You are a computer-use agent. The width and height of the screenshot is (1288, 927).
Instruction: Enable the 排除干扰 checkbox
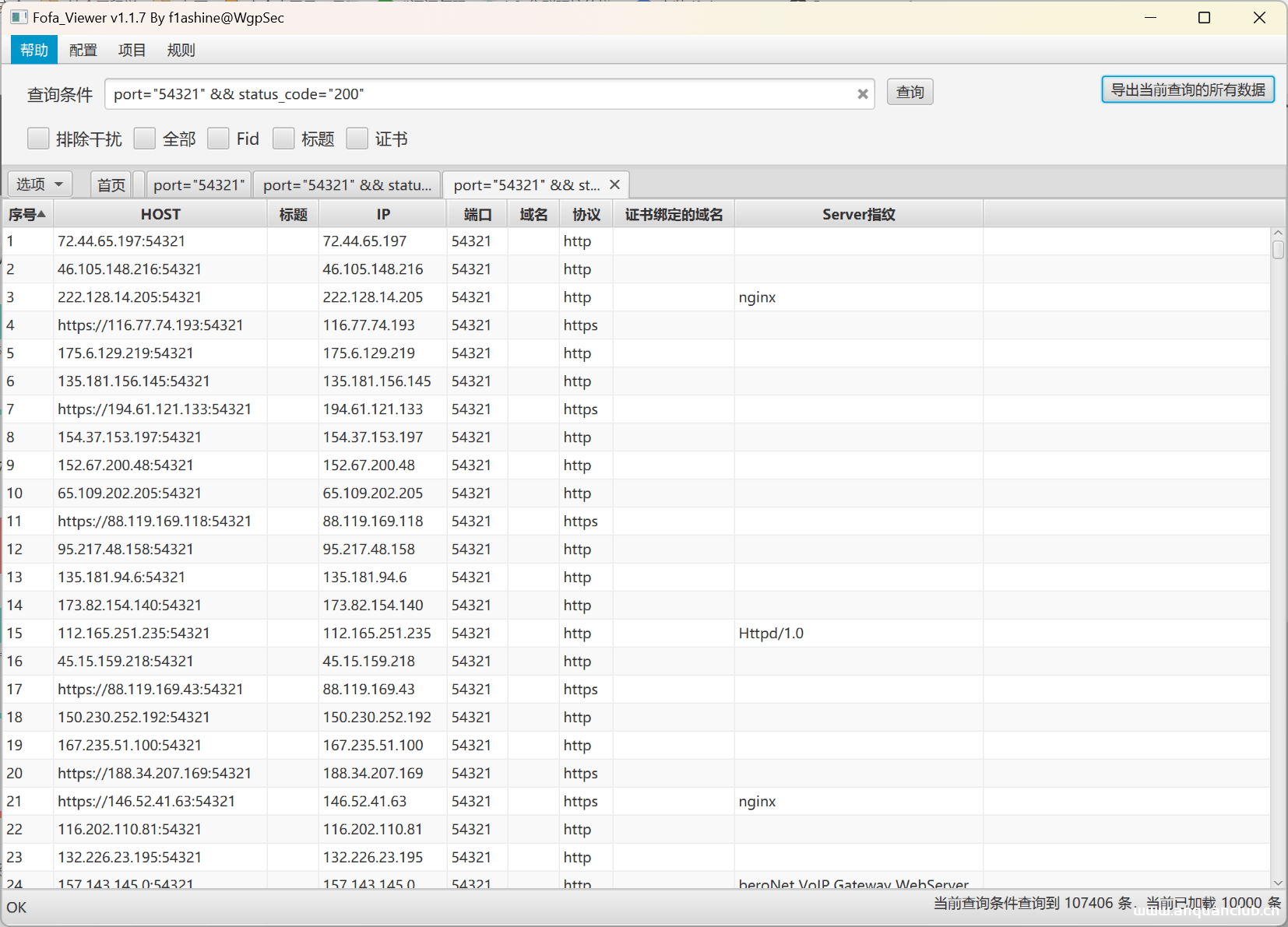tap(38, 139)
